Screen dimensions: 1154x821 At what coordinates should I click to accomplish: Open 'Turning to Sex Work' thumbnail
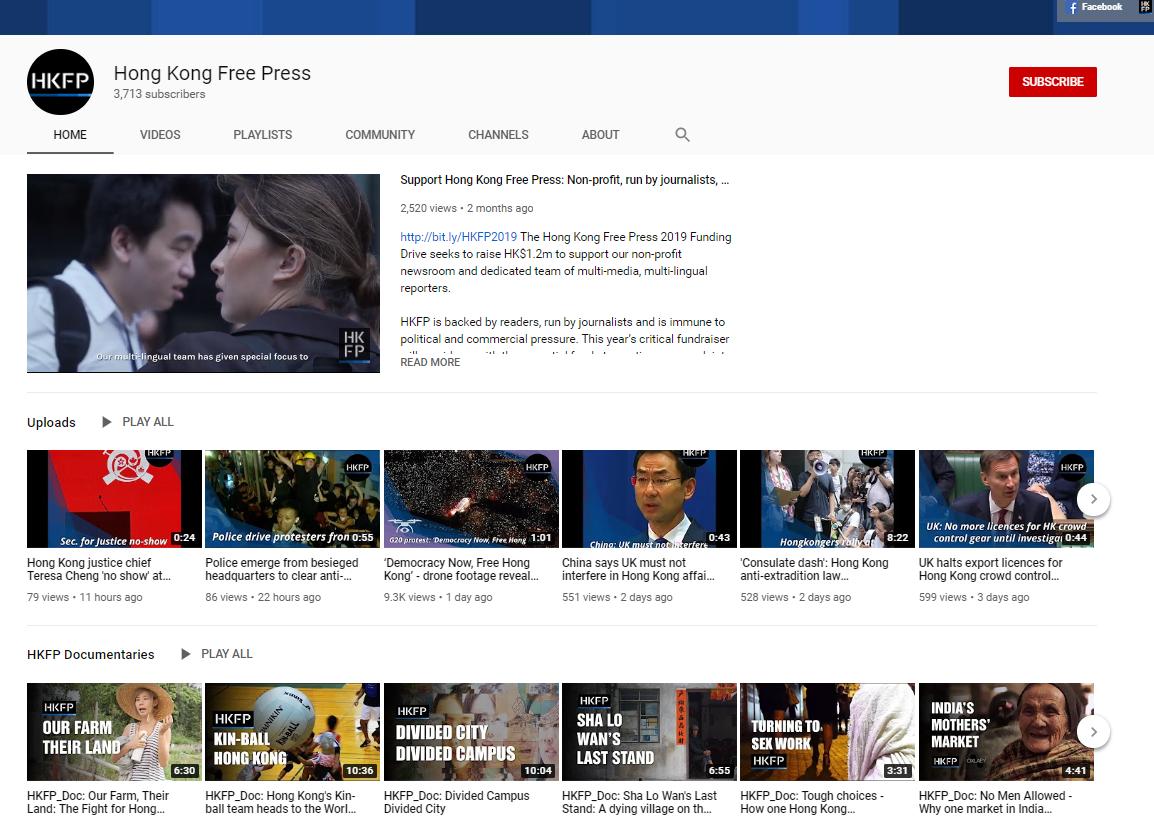[x=827, y=732]
